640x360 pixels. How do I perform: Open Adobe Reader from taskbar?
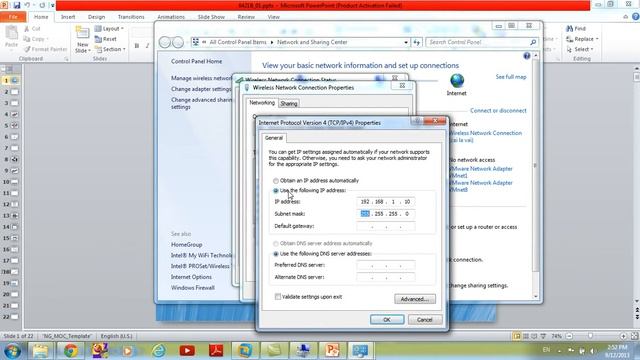pyautogui.click(x=216, y=351)
